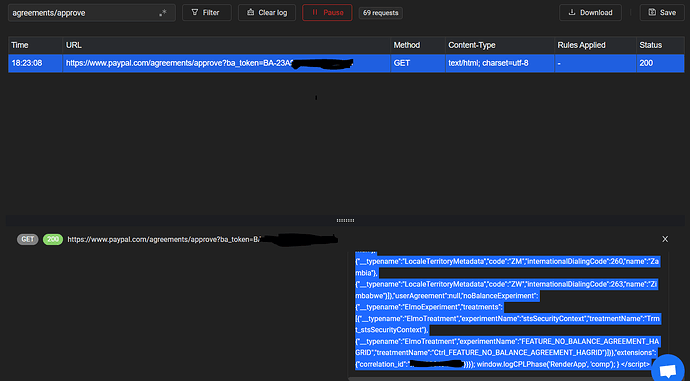
Task: Click the panel splitter drag handle
Action: point(345,220)
